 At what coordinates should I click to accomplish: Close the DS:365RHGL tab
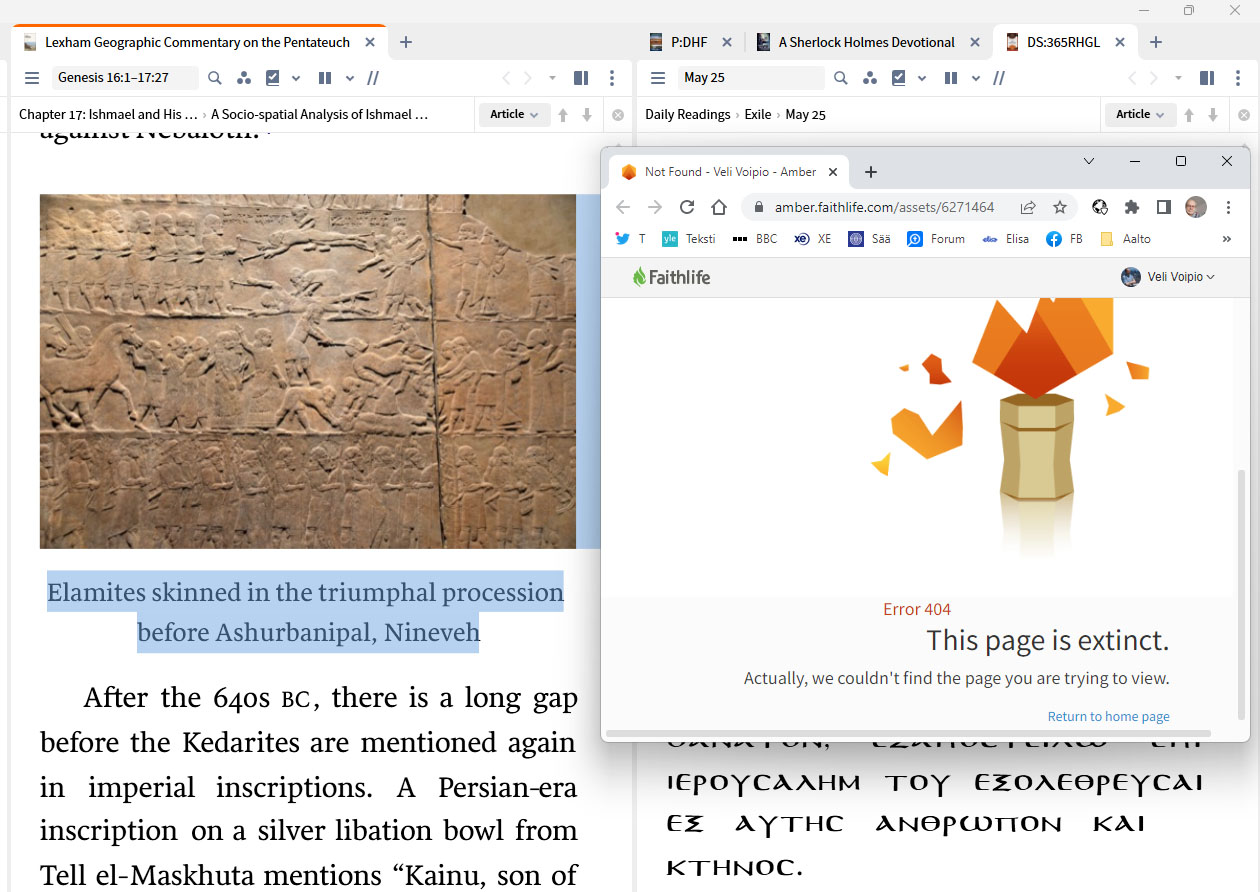pyautogui.click(x=1121, y=42)
